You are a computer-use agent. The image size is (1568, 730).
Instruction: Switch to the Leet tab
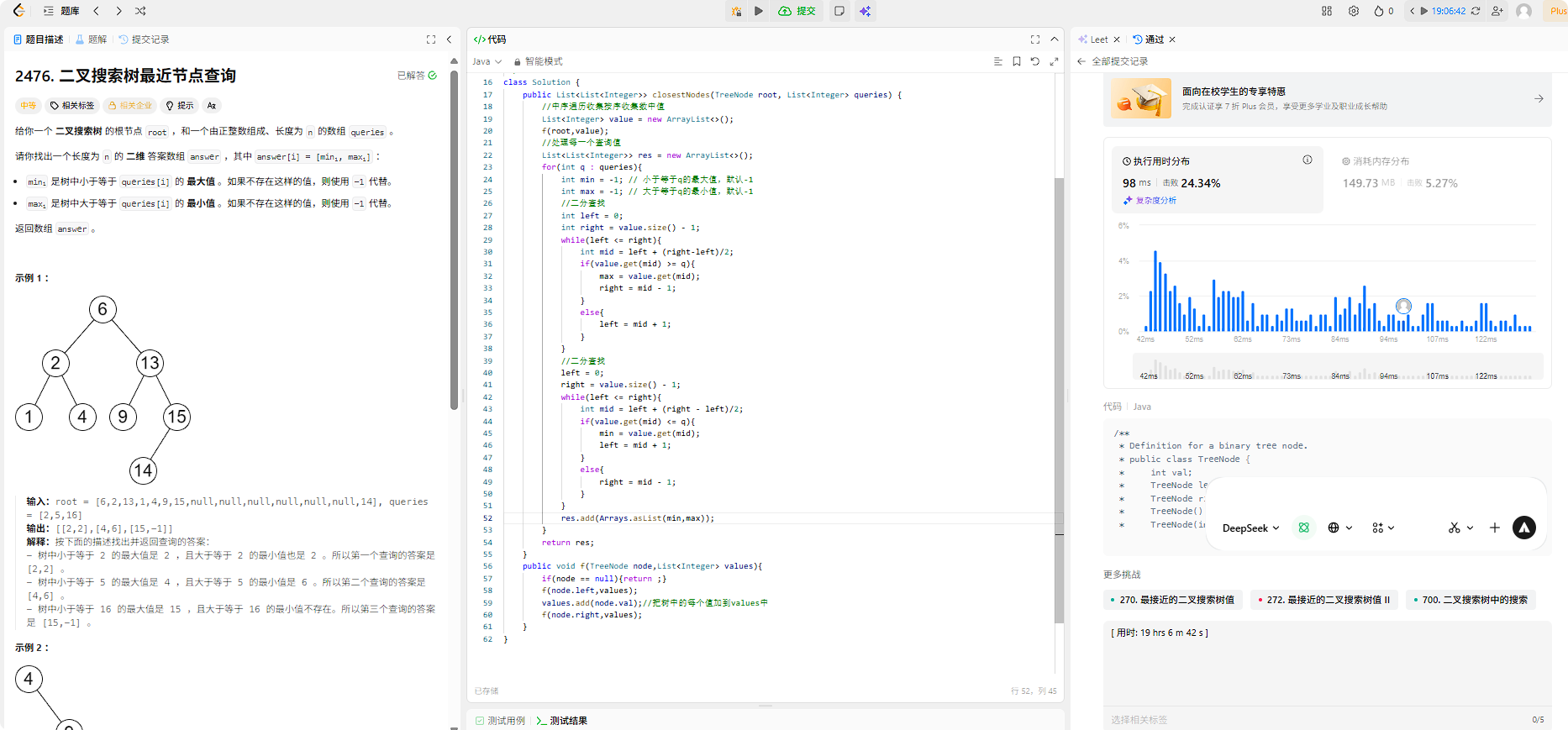[x=1093, y=39]
